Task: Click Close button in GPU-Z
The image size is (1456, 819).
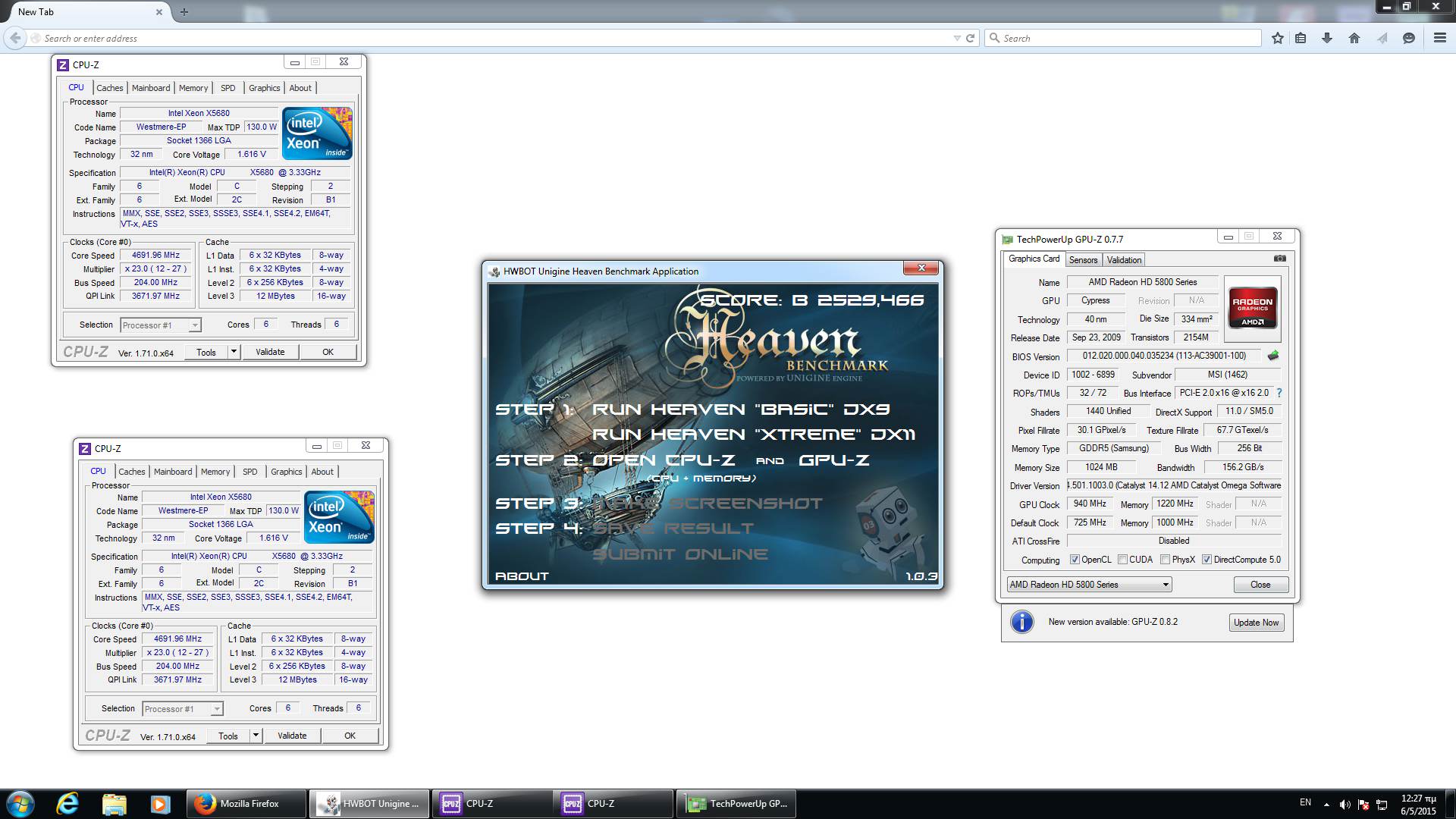Action: coord(1260,585)
